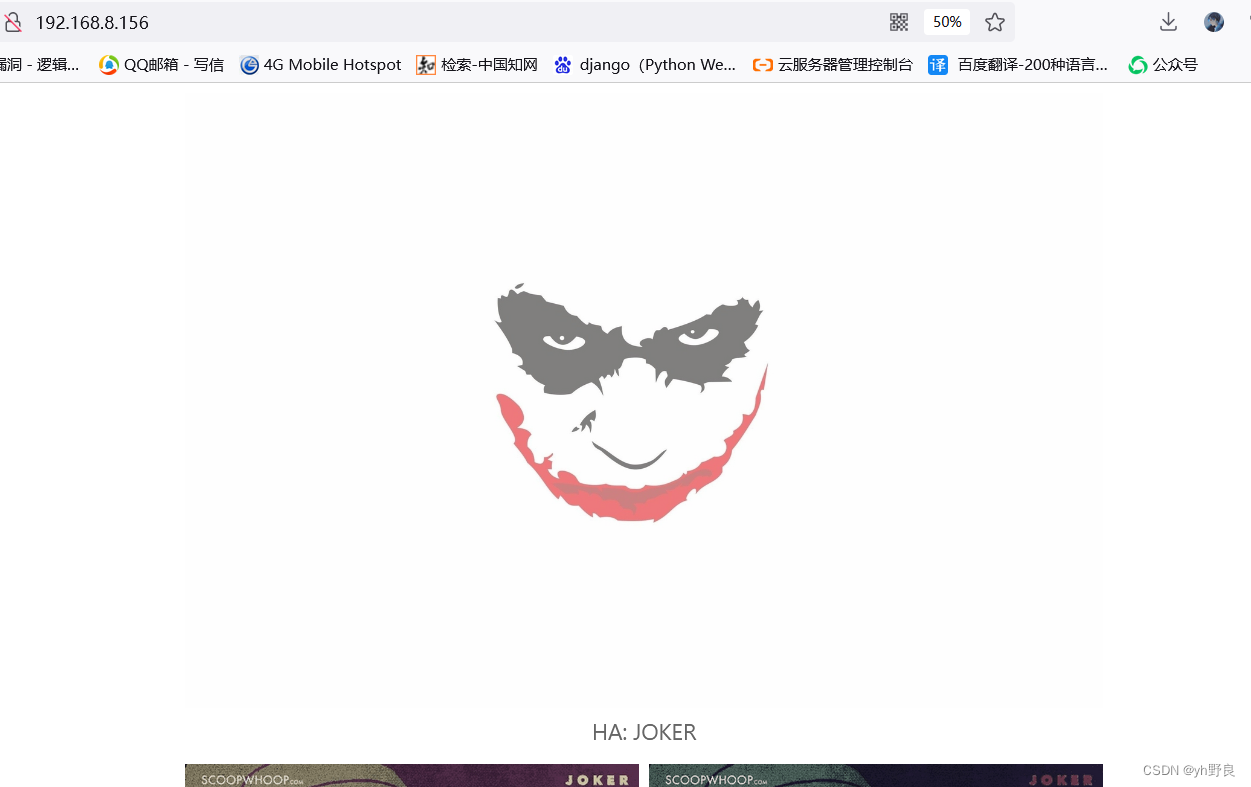Click the 中国知网 bookmark favicon
The image size is (1251, 787).
[426, 65]
